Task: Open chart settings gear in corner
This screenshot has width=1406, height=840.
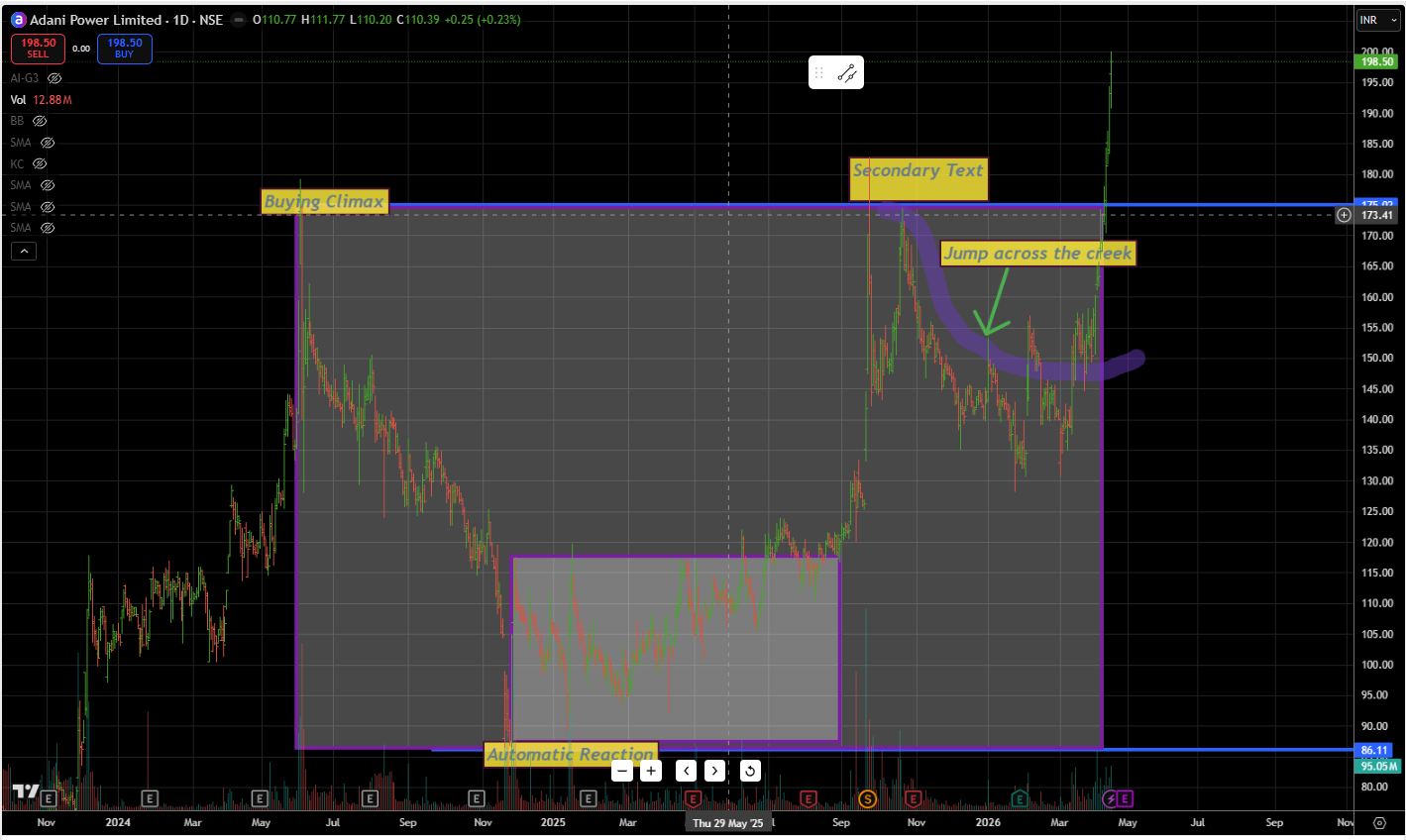Action: (1379, 822)
